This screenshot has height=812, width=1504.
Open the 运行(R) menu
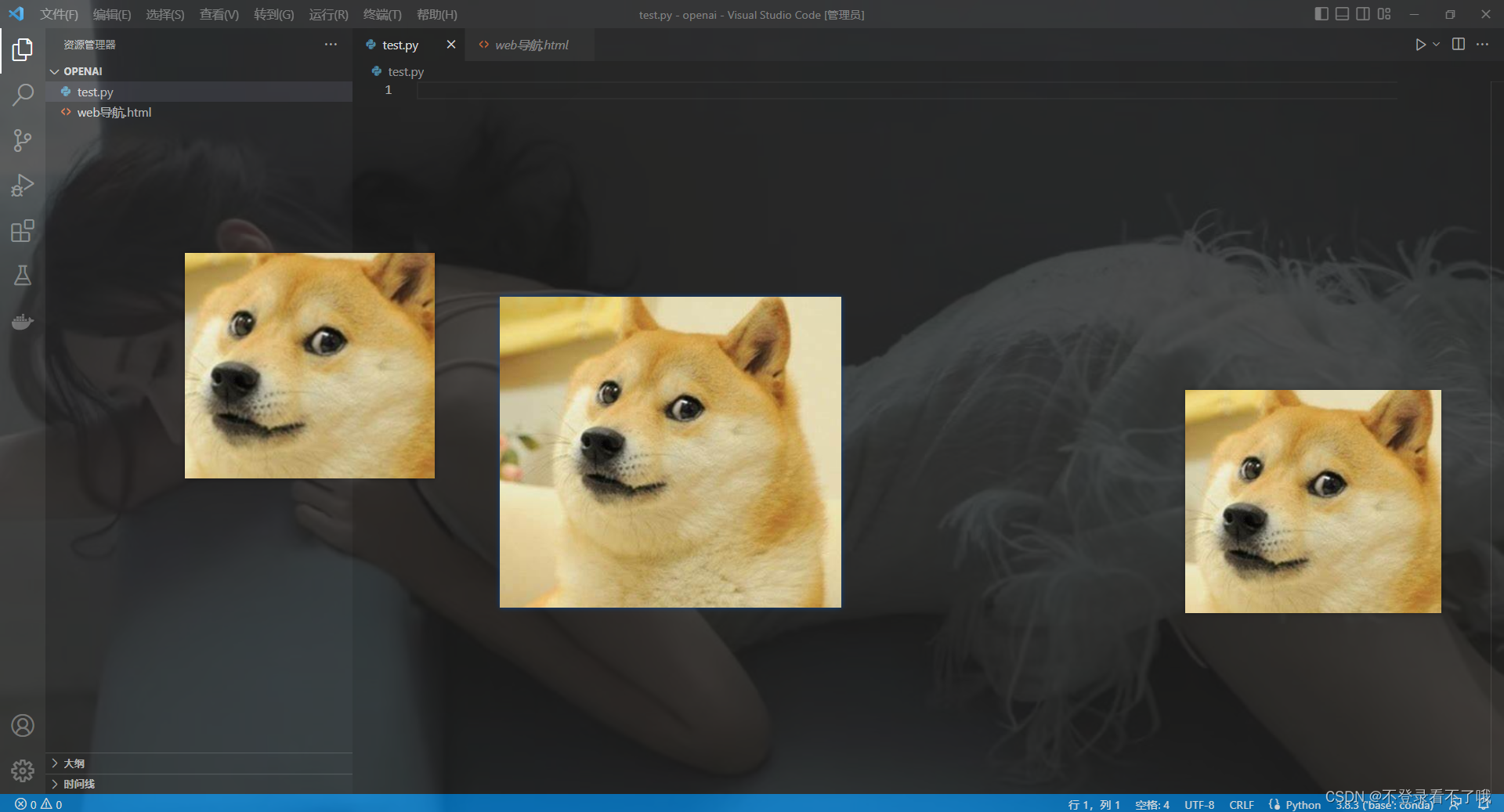coord(328,15)
